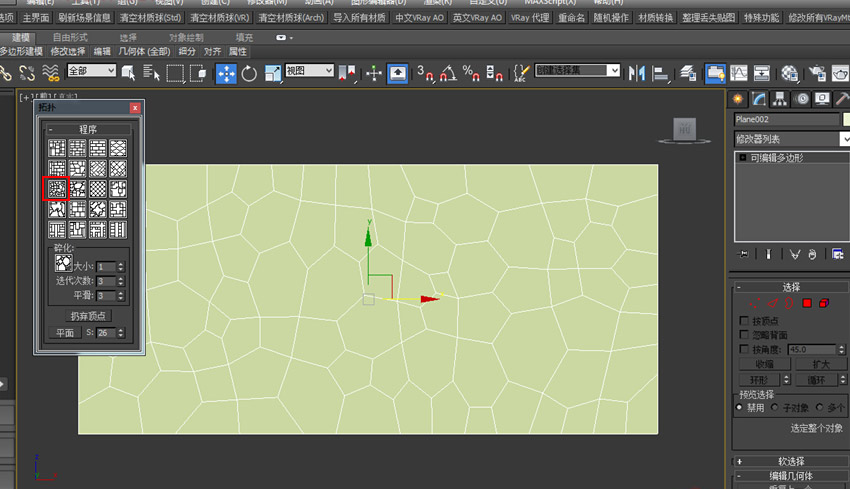Open the Schematic View icon
This screenshot has width=852, height=489.
(x=762, y=73)
